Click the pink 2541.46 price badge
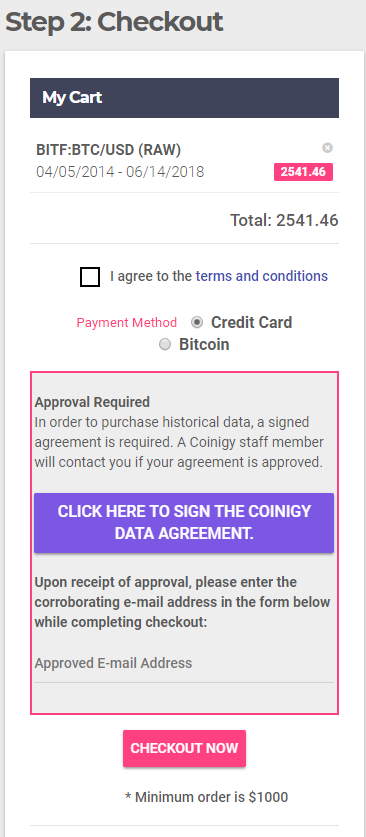 click(x=304, y=172)
